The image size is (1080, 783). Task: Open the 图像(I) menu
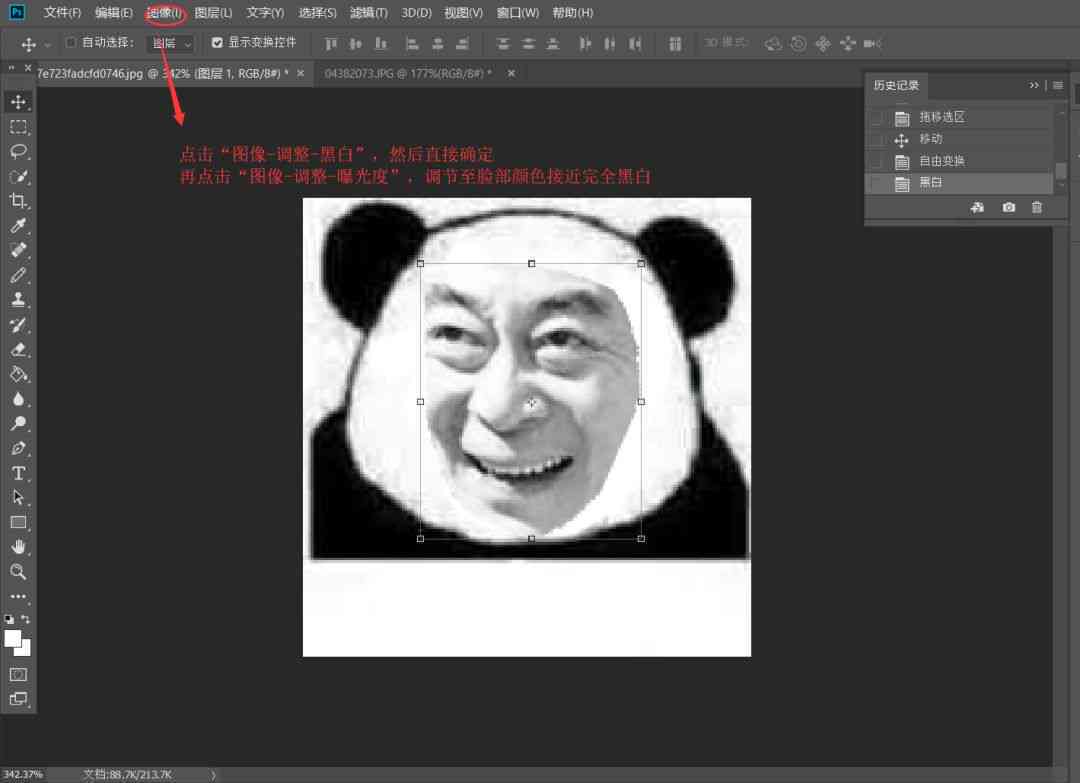pos(164,12)
